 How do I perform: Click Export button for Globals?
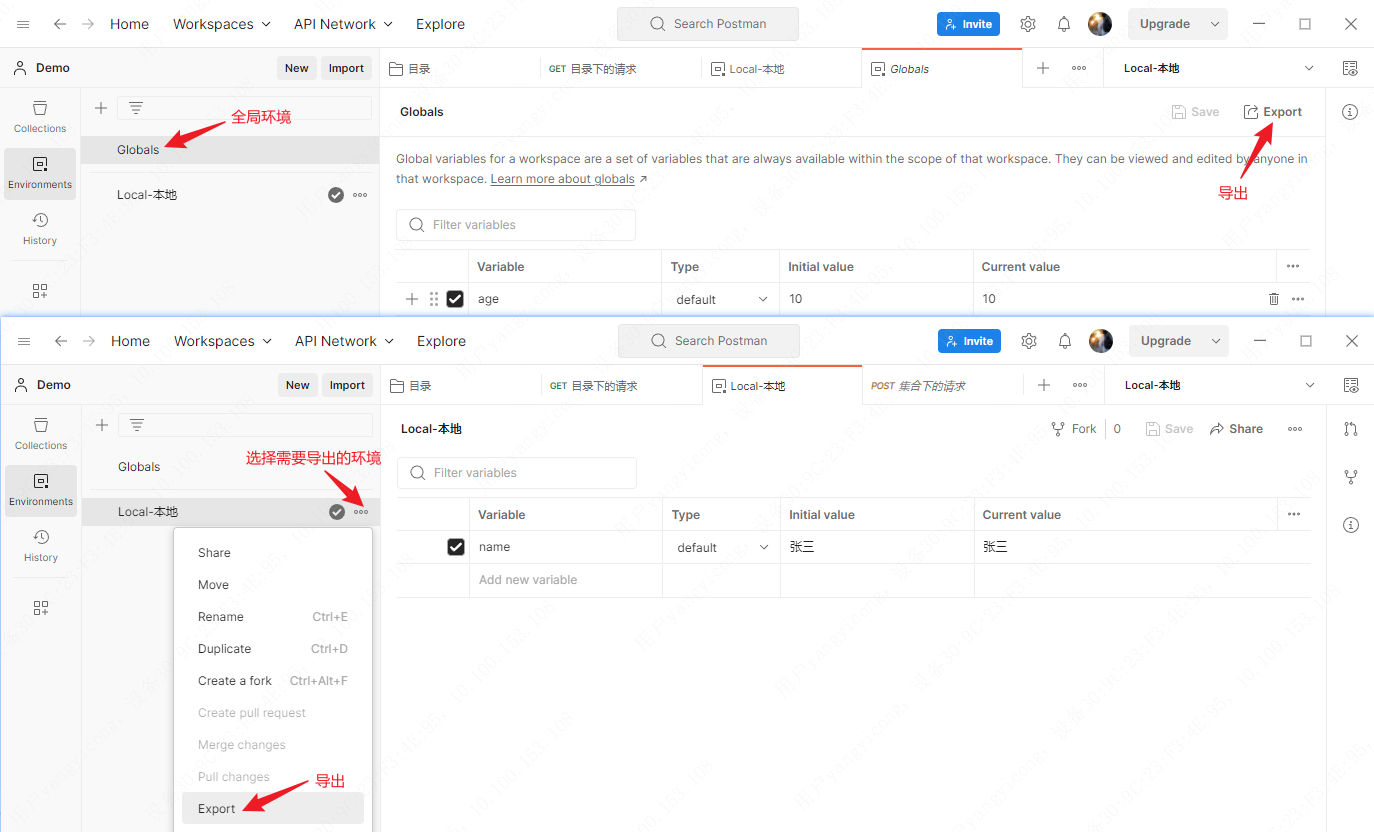pyautogui.click(x=1273, y=112)
